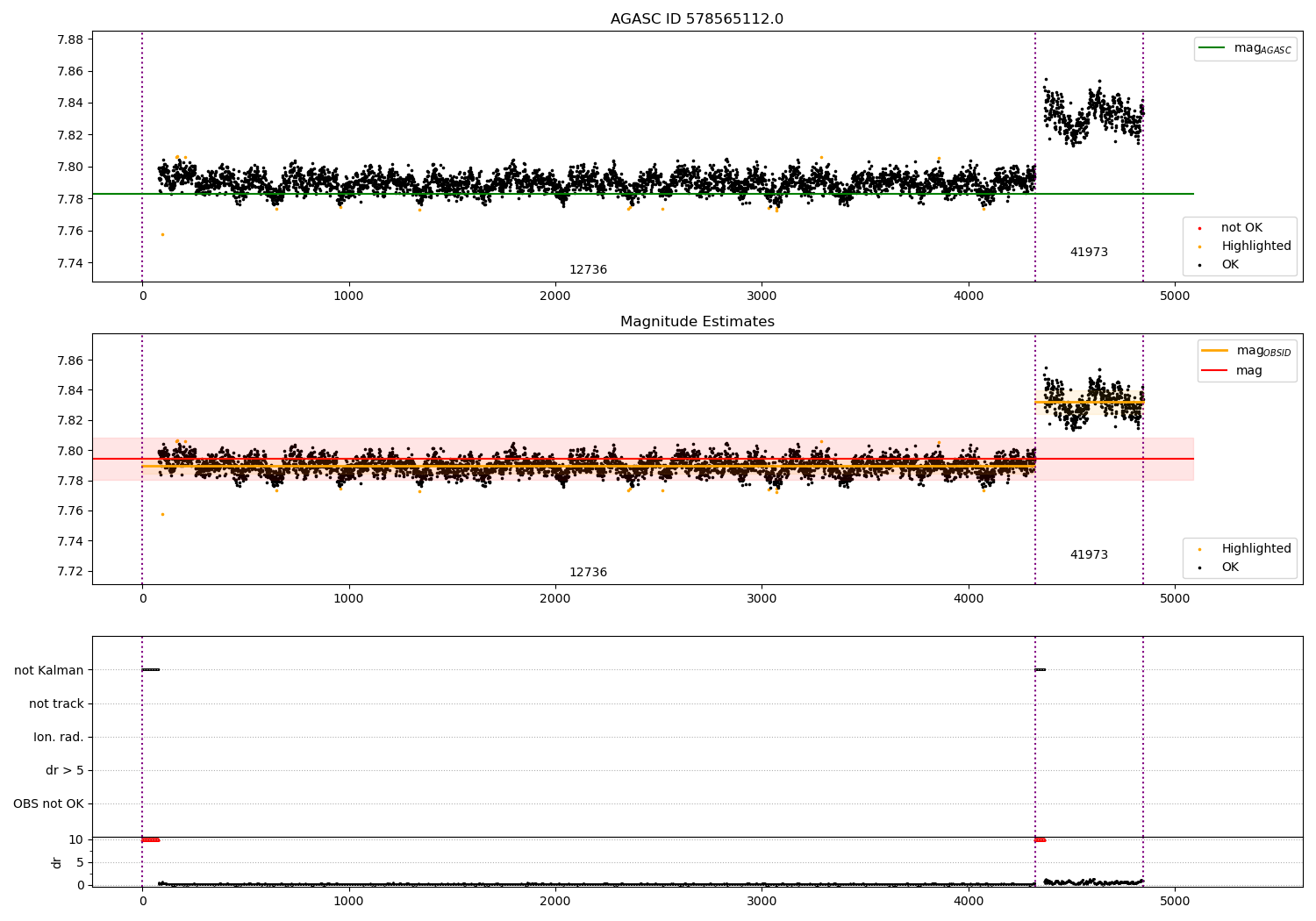Viewport: 1316px width, 921px height.
Task: Click the 'OK' legend marker in Magnitude Estimates plot
Action: click(1199, 568)
